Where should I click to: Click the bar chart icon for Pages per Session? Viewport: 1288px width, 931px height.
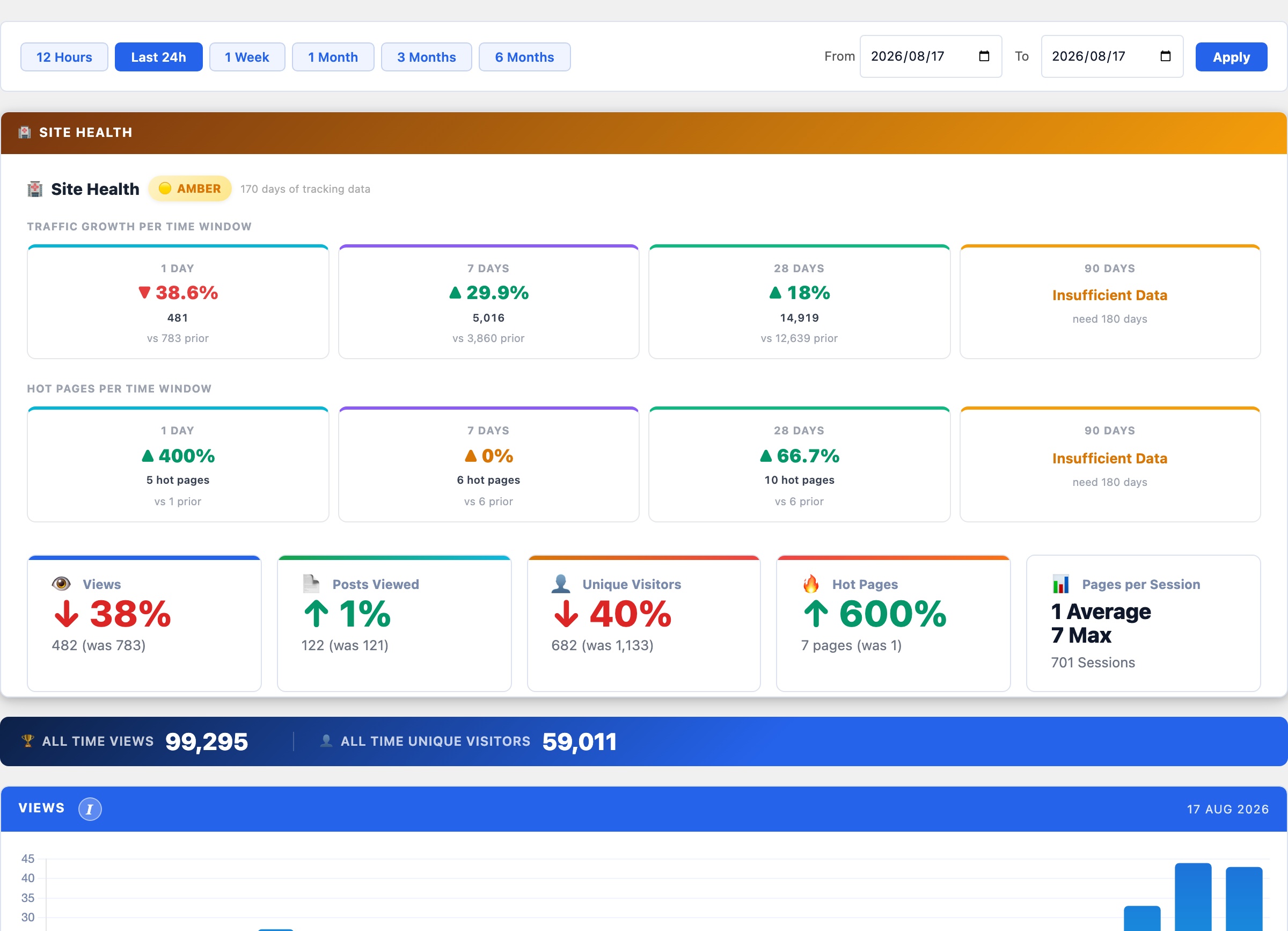point(1061,584)
